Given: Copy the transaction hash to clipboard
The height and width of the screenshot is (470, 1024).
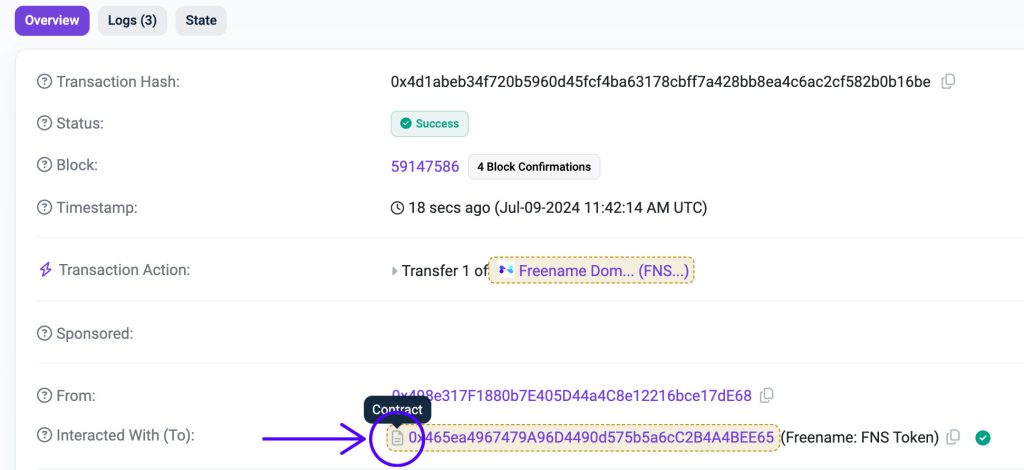Looking at the screenshot, I should (949, 81).
